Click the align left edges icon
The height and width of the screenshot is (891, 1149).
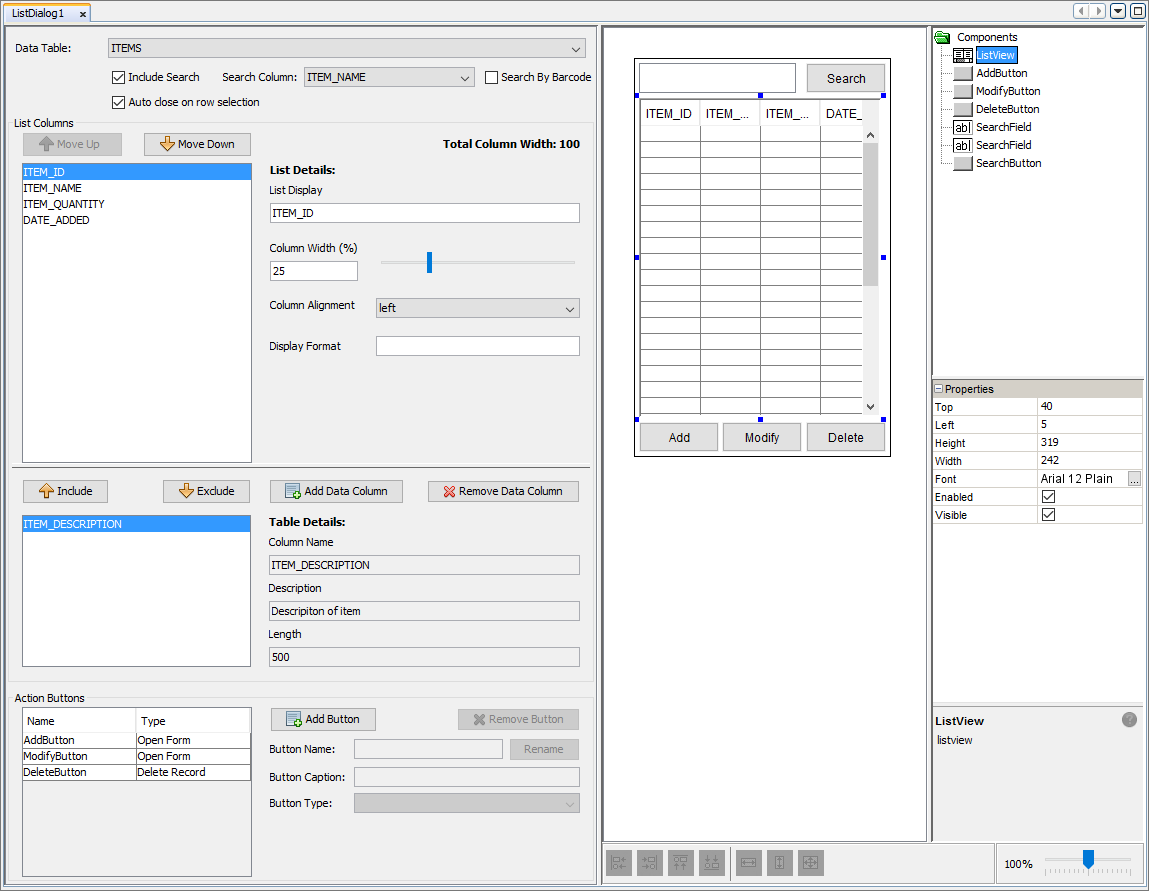pyautogui.click(x=619, y=862)
